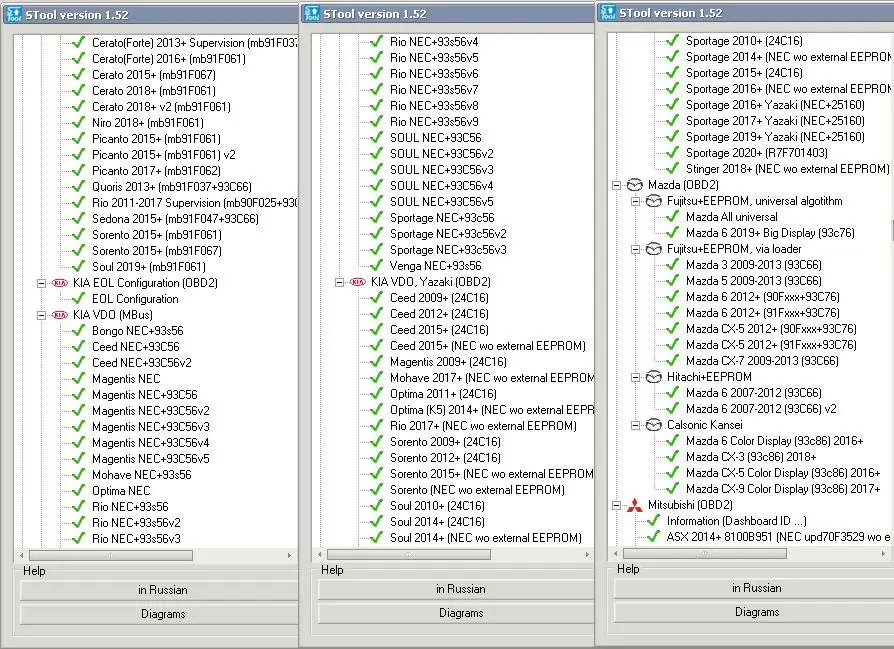This screenshot has height=649, width=894.
Task: Click the Mitsubishi logo beside Mitsubishi (OBD2)
Action: [x=635, y=505]
